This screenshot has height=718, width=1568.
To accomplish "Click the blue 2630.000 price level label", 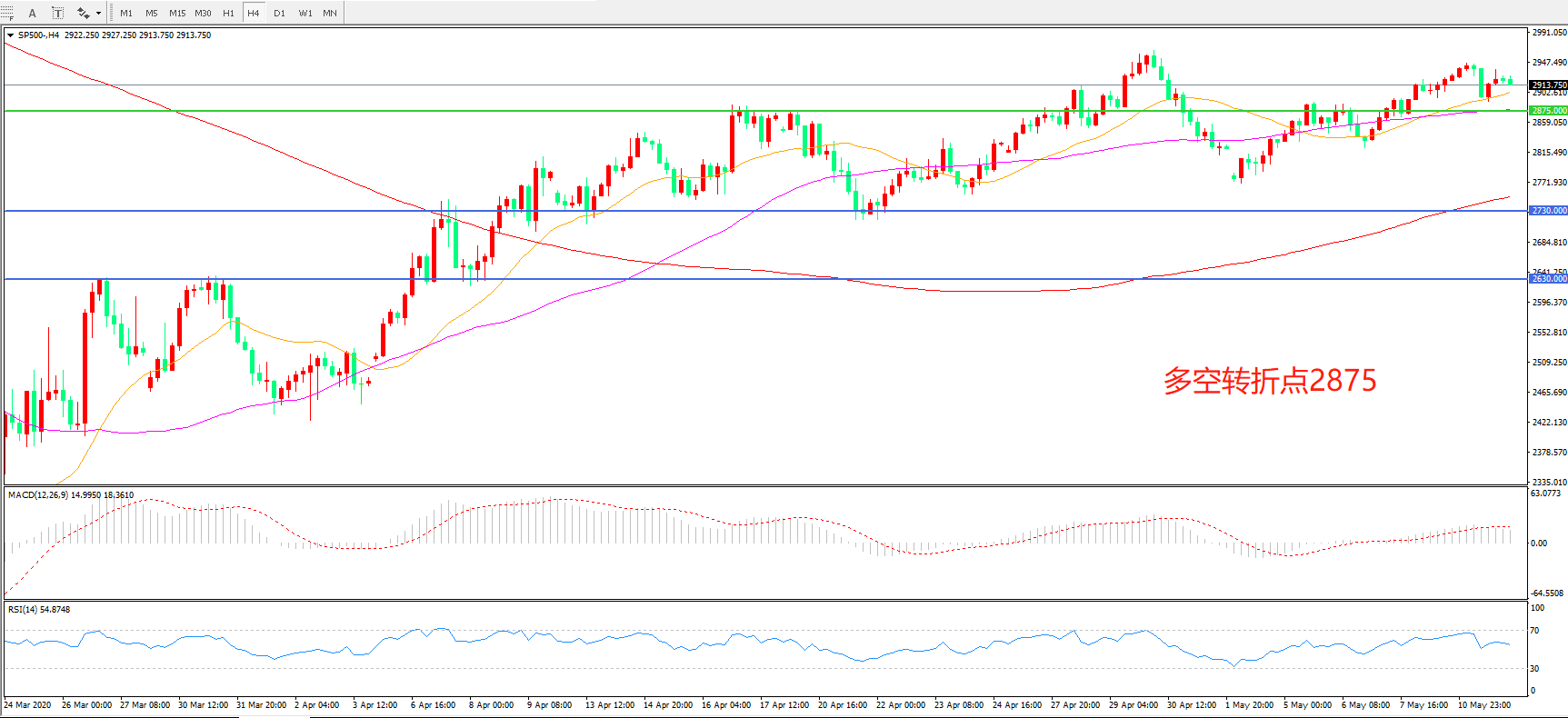I will click(1548, 279).
